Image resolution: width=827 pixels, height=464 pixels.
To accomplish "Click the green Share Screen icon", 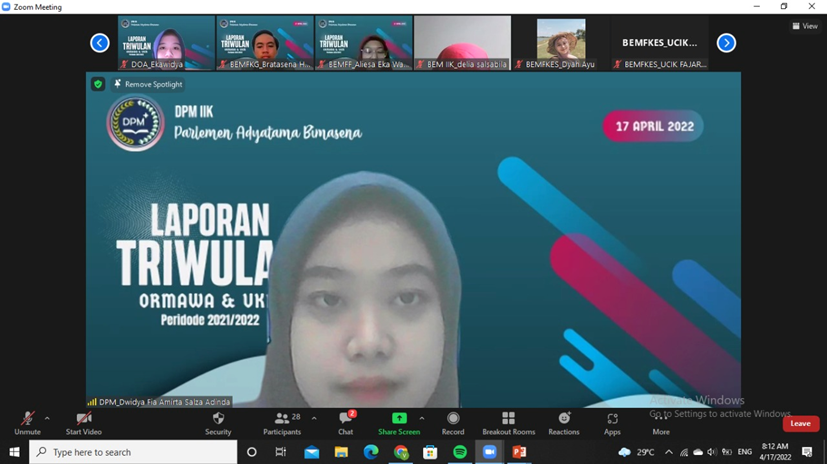I will click(399, 418).
